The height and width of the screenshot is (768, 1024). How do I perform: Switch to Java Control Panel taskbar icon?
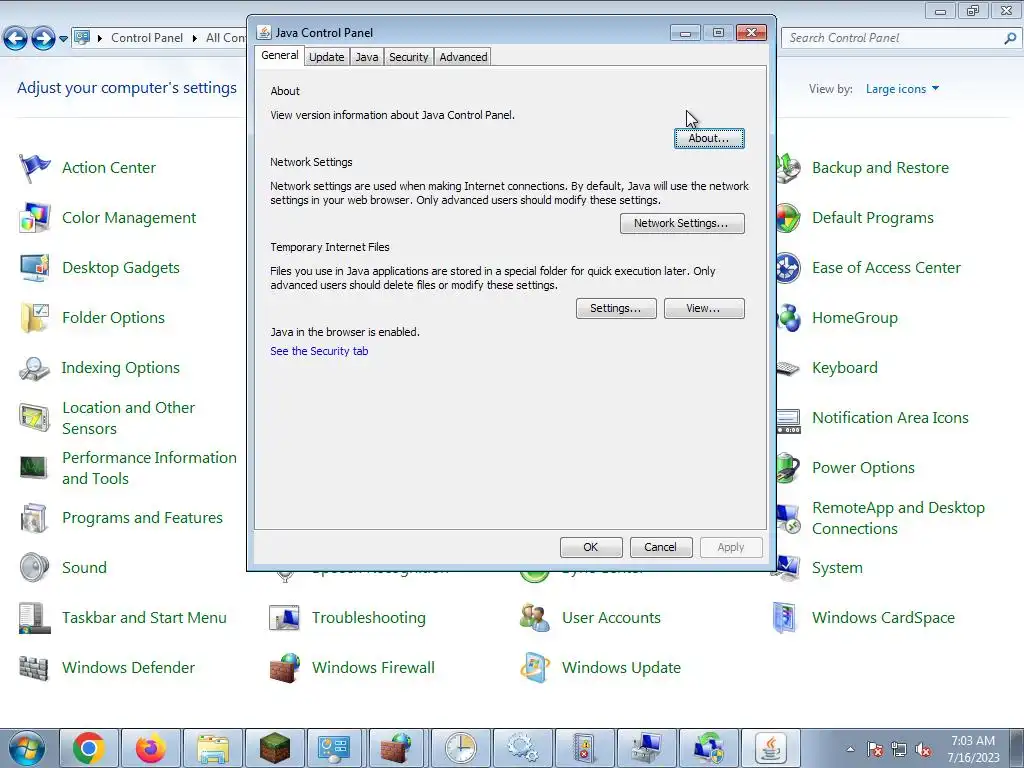[x=771, y=748]
